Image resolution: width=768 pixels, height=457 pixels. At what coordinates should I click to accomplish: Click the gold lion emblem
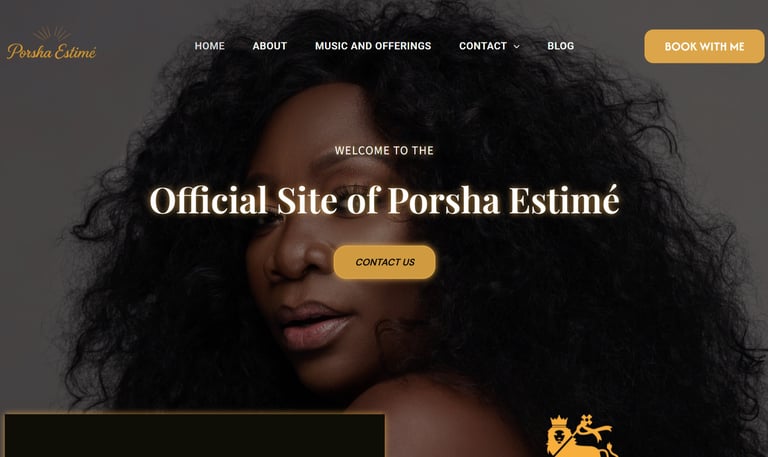(x=581, y=435)
